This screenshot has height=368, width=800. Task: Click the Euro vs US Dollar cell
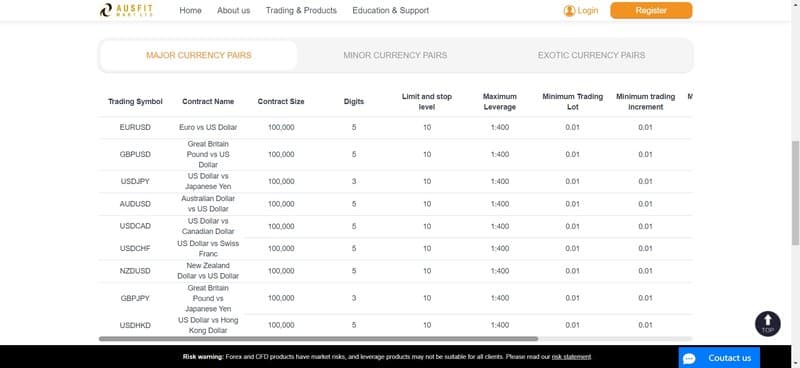208,127
